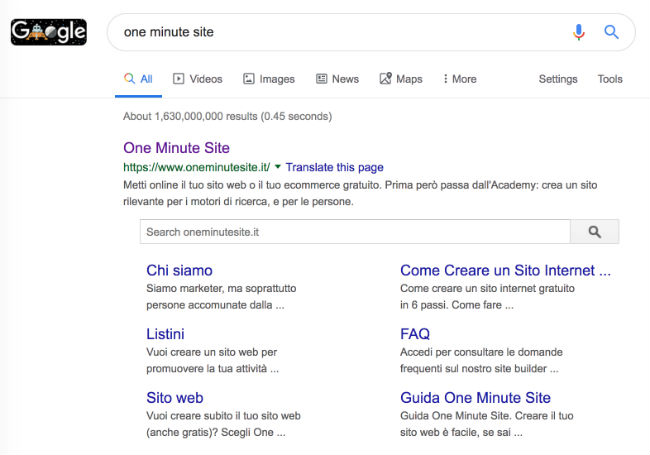
Task: Open the FAQ sitelink
Action: pos(415,334)
